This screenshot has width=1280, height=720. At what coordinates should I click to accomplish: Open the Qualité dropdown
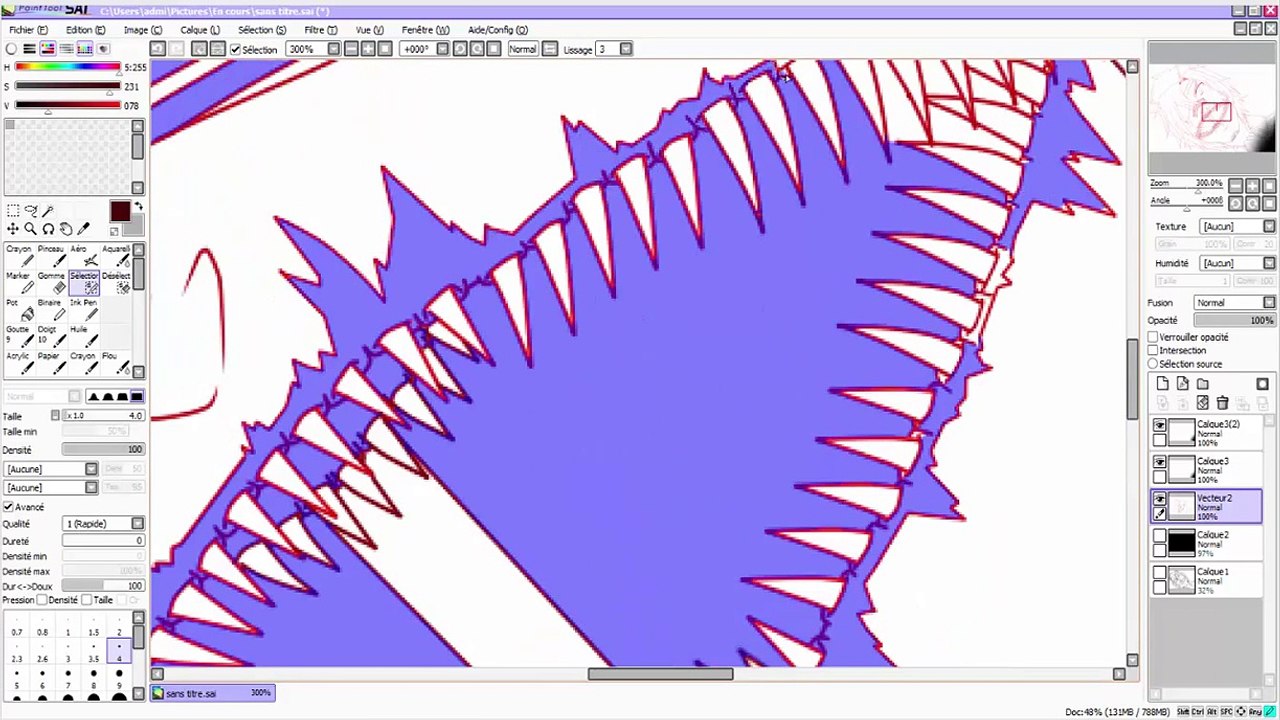137,524
